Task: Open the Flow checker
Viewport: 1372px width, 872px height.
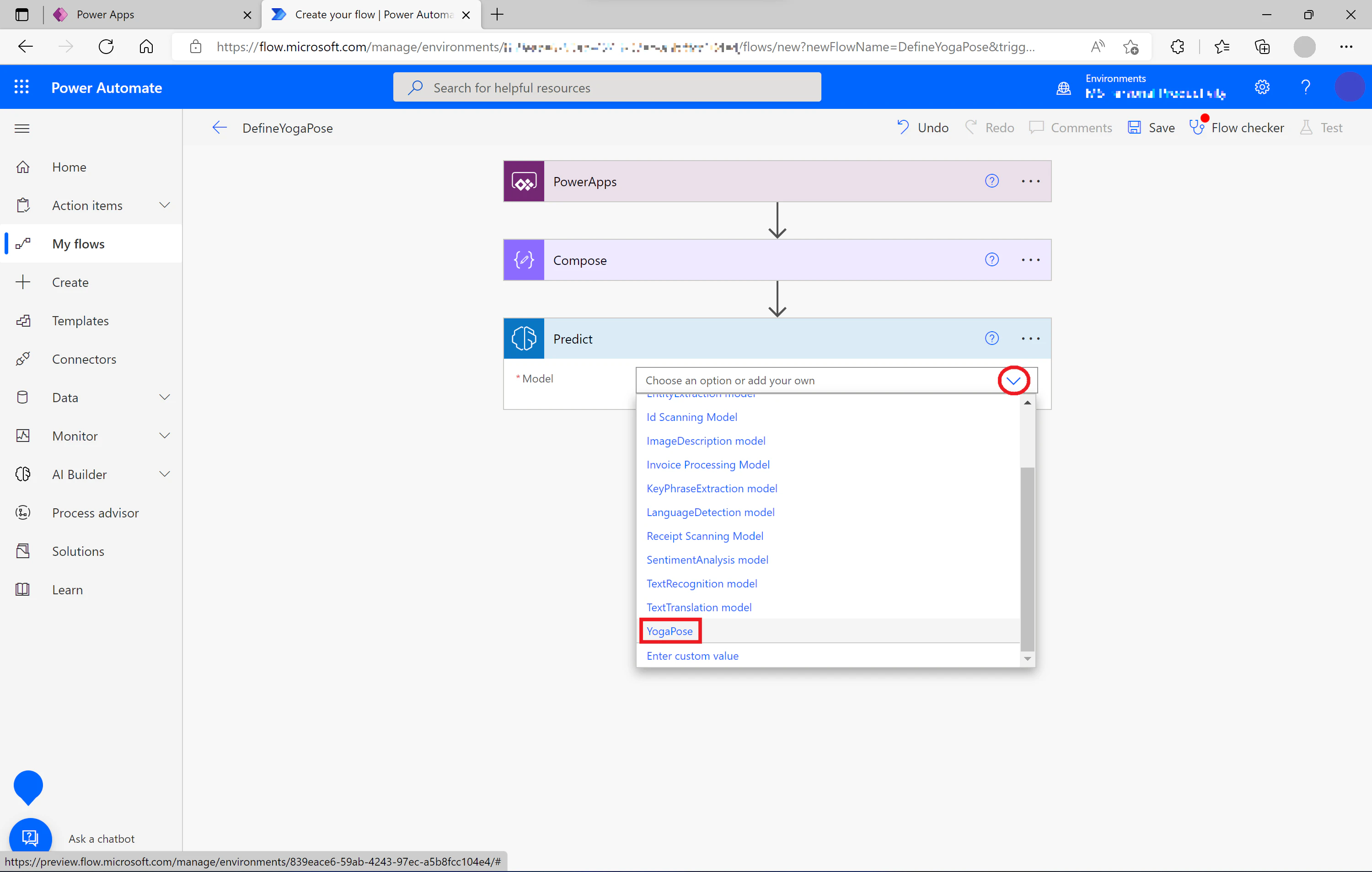Action: coord(1236,128)
